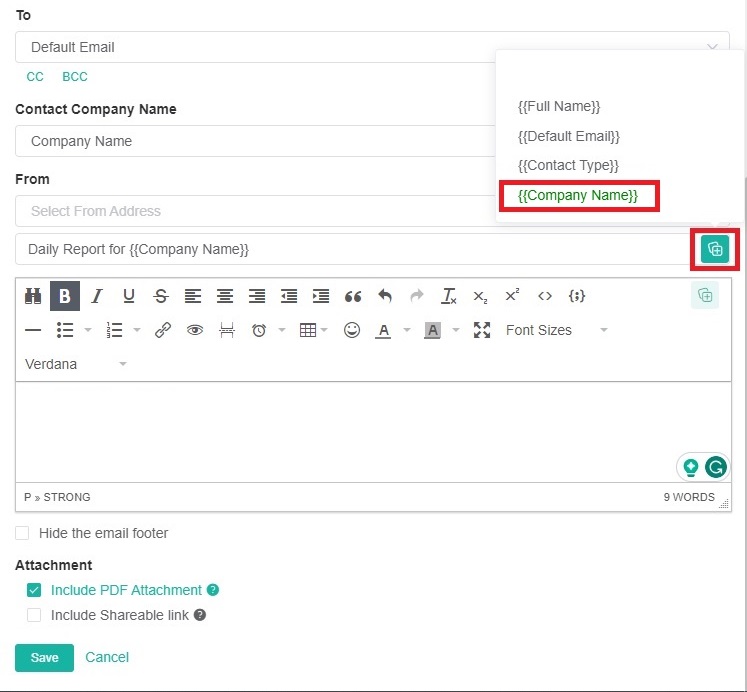Insert a blockquote
Screen dimensions: 747x692
(352, 296)
